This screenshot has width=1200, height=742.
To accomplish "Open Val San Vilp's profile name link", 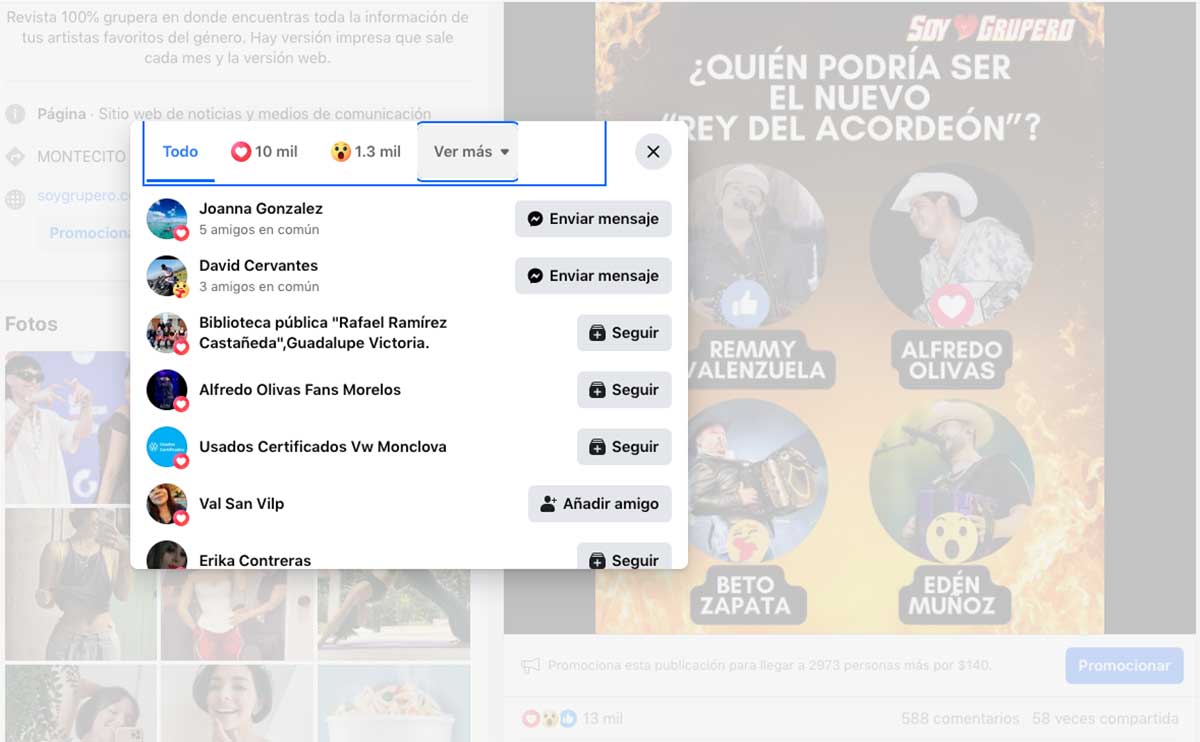I will tap(241, 504).
